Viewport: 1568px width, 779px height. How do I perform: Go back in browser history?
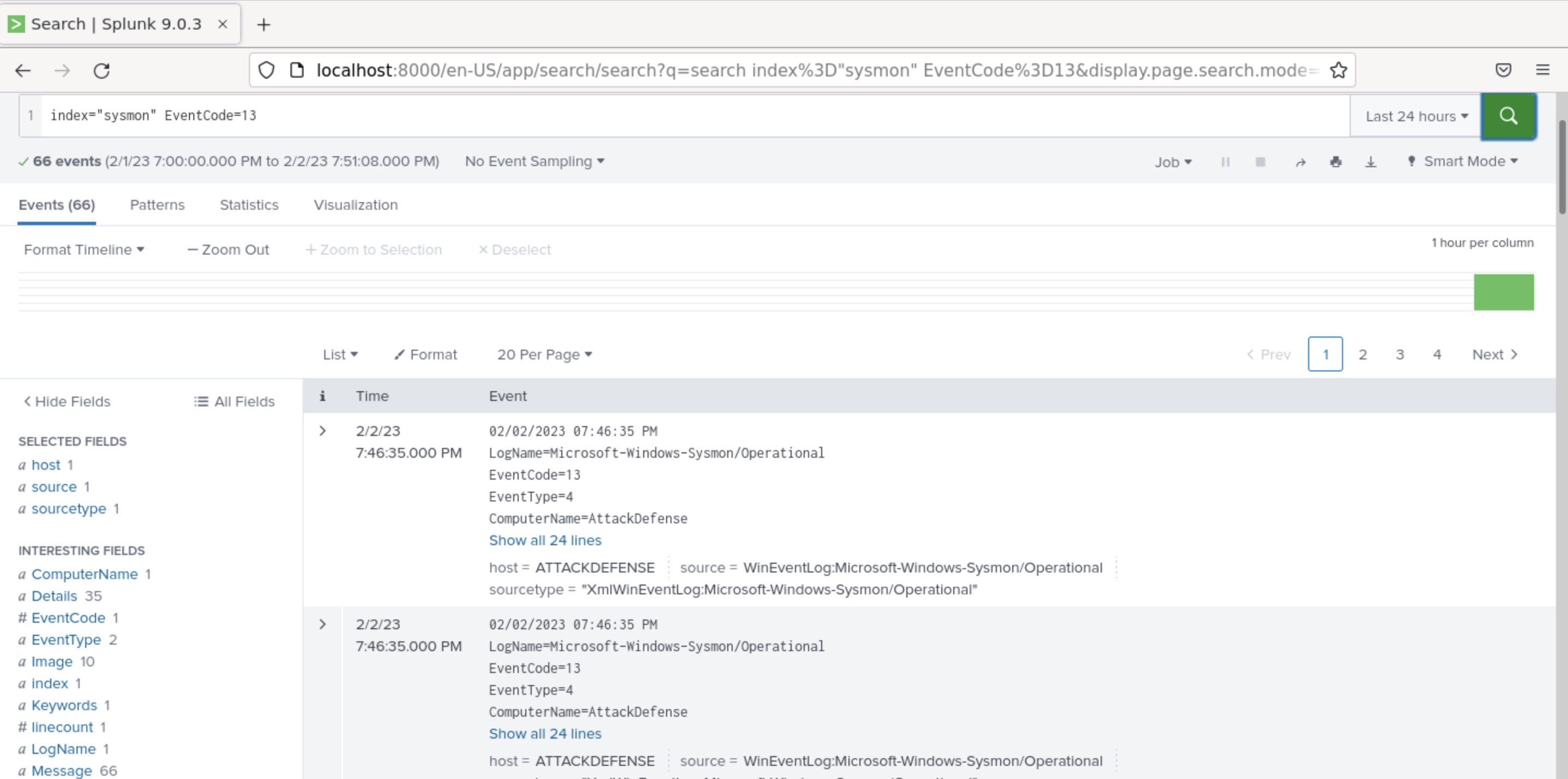[23, 70]
